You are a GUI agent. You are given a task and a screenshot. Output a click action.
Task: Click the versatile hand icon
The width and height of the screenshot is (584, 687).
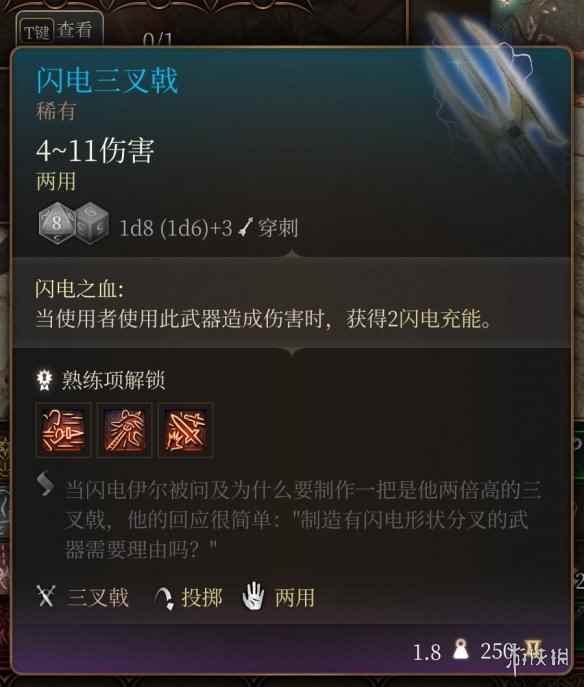click(x=253, y=596)
